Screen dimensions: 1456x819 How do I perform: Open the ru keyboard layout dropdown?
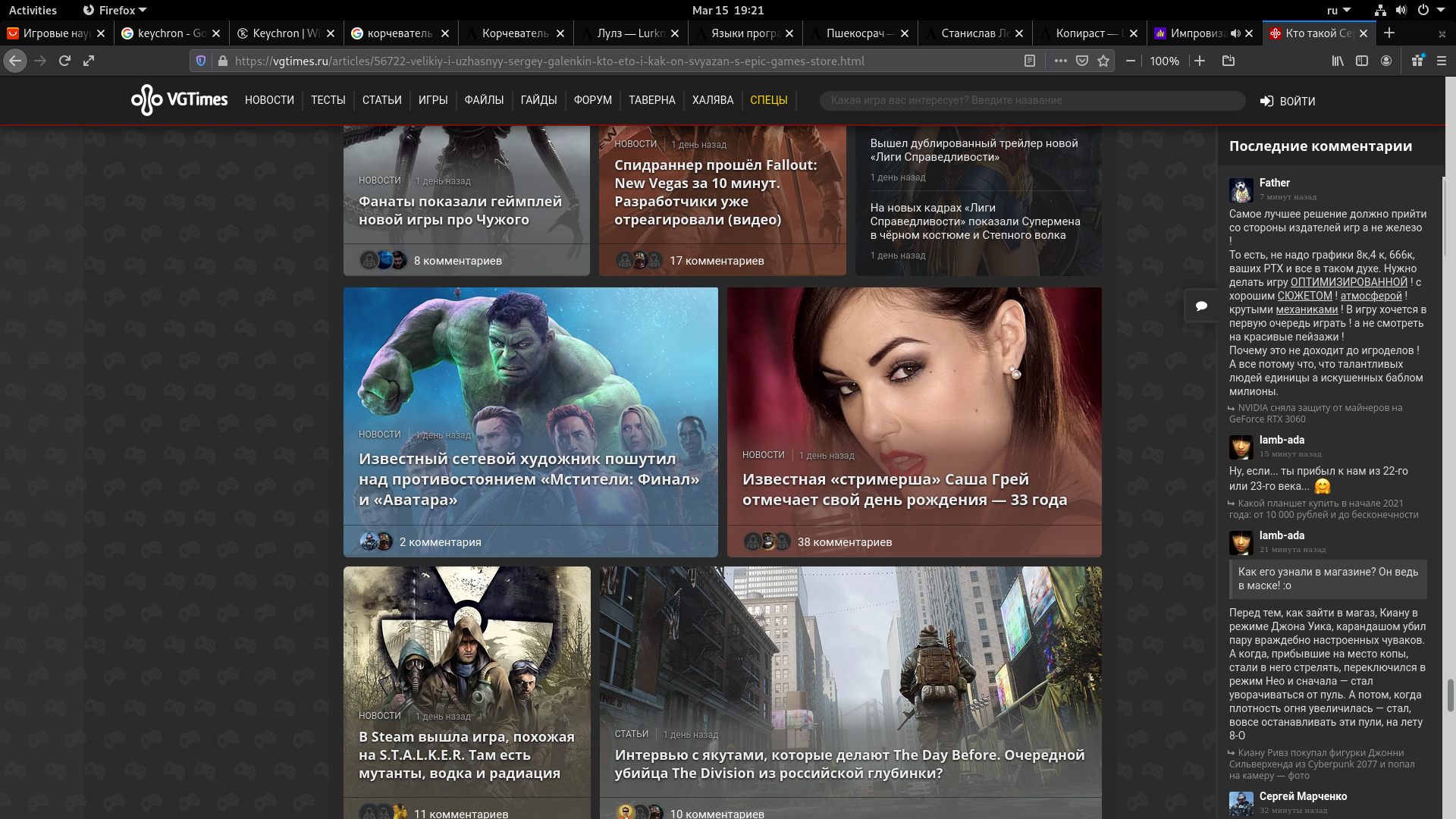[1338, 10]
